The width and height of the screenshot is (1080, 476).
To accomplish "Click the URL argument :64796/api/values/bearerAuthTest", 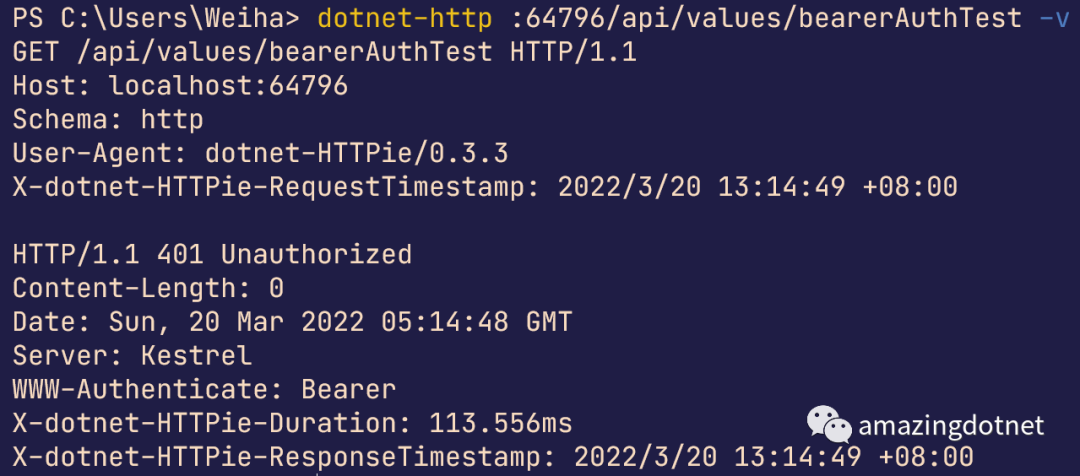I will pos(767,19).
